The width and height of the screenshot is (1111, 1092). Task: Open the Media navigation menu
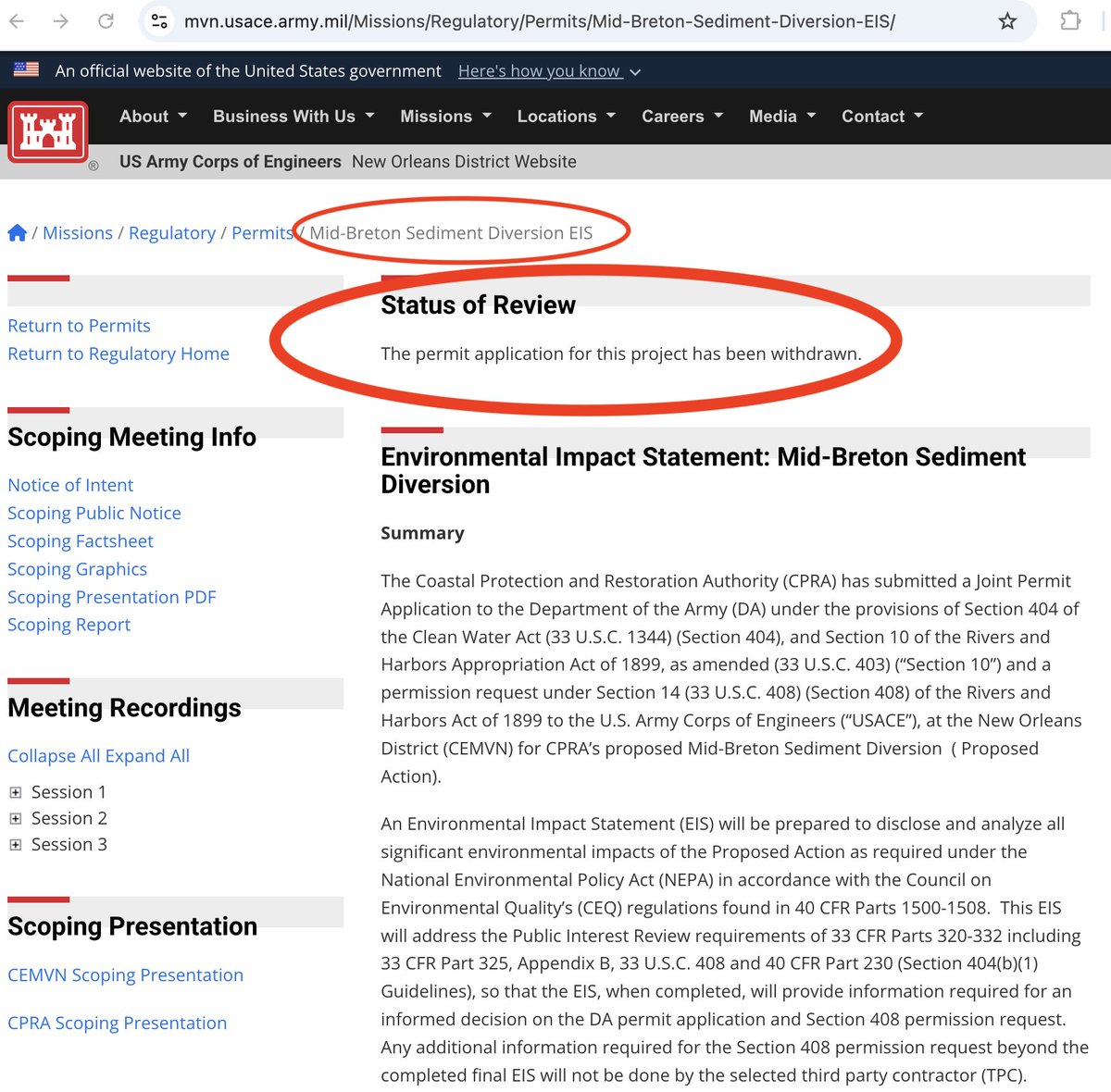[x=782, y=117]
